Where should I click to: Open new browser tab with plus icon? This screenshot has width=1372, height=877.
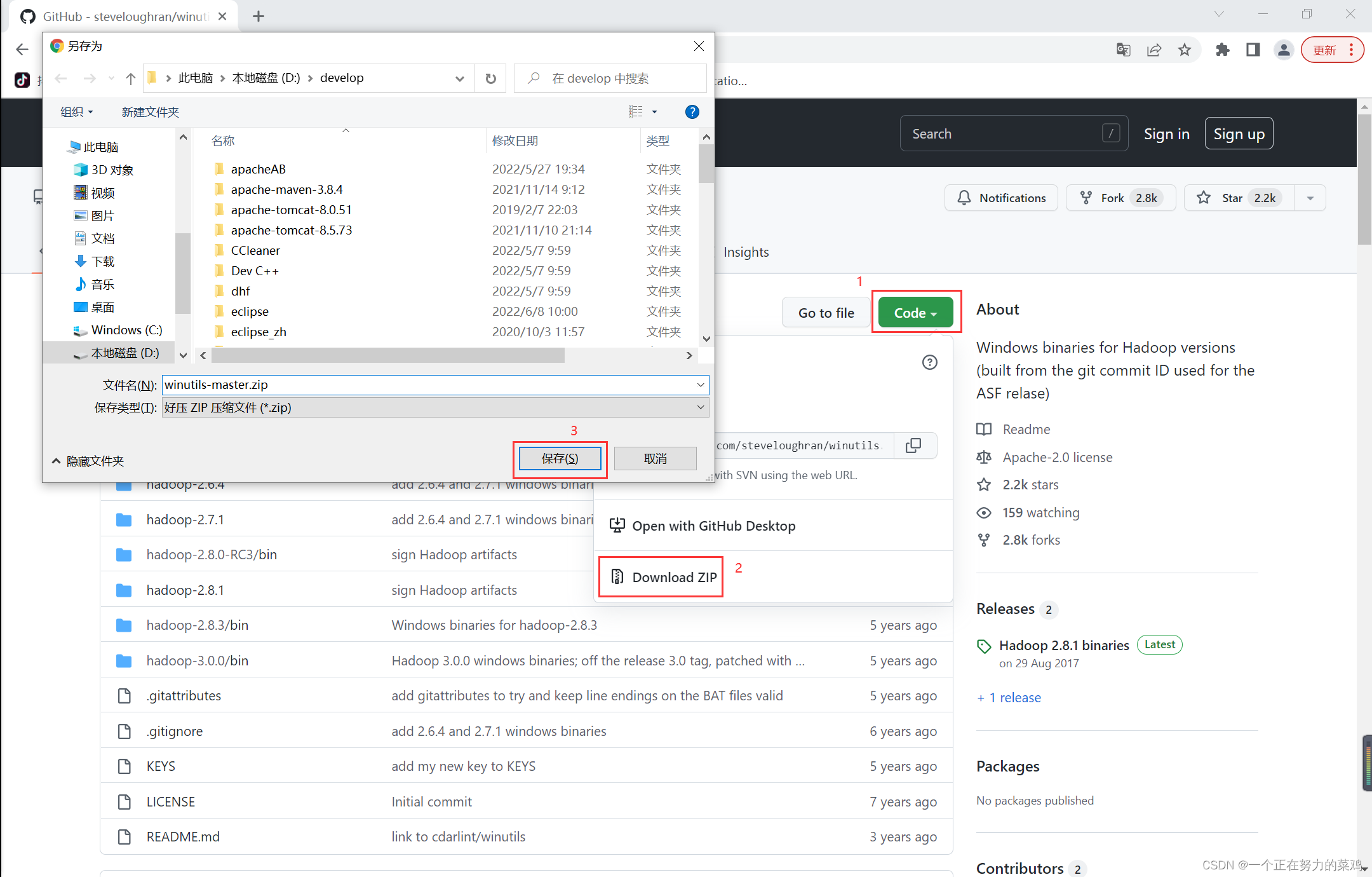coord(258,16)
